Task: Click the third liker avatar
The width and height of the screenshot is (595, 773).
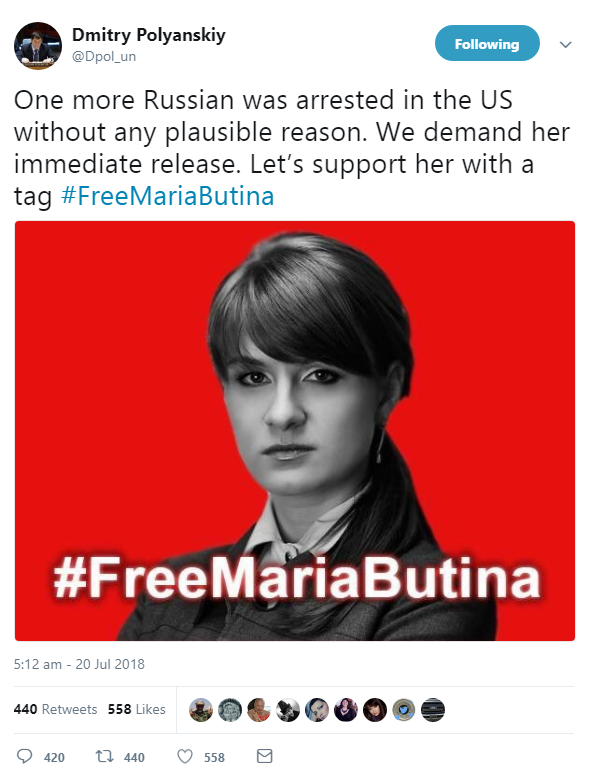Action: click(259, 710)
